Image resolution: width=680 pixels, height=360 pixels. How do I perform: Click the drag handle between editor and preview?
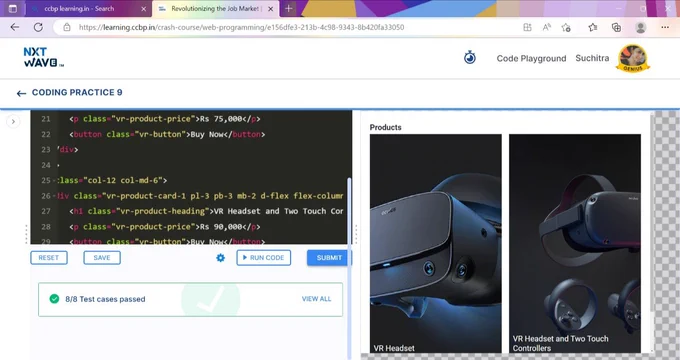[x=356, y=234]
